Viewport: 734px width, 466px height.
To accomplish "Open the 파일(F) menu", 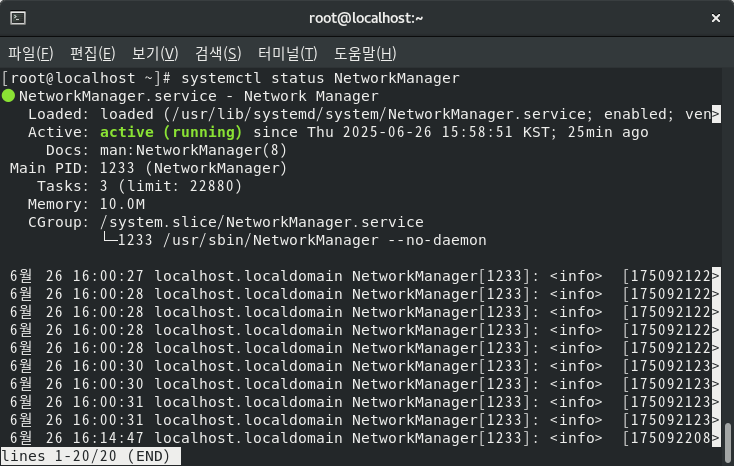I will click(x=31, y=53).
